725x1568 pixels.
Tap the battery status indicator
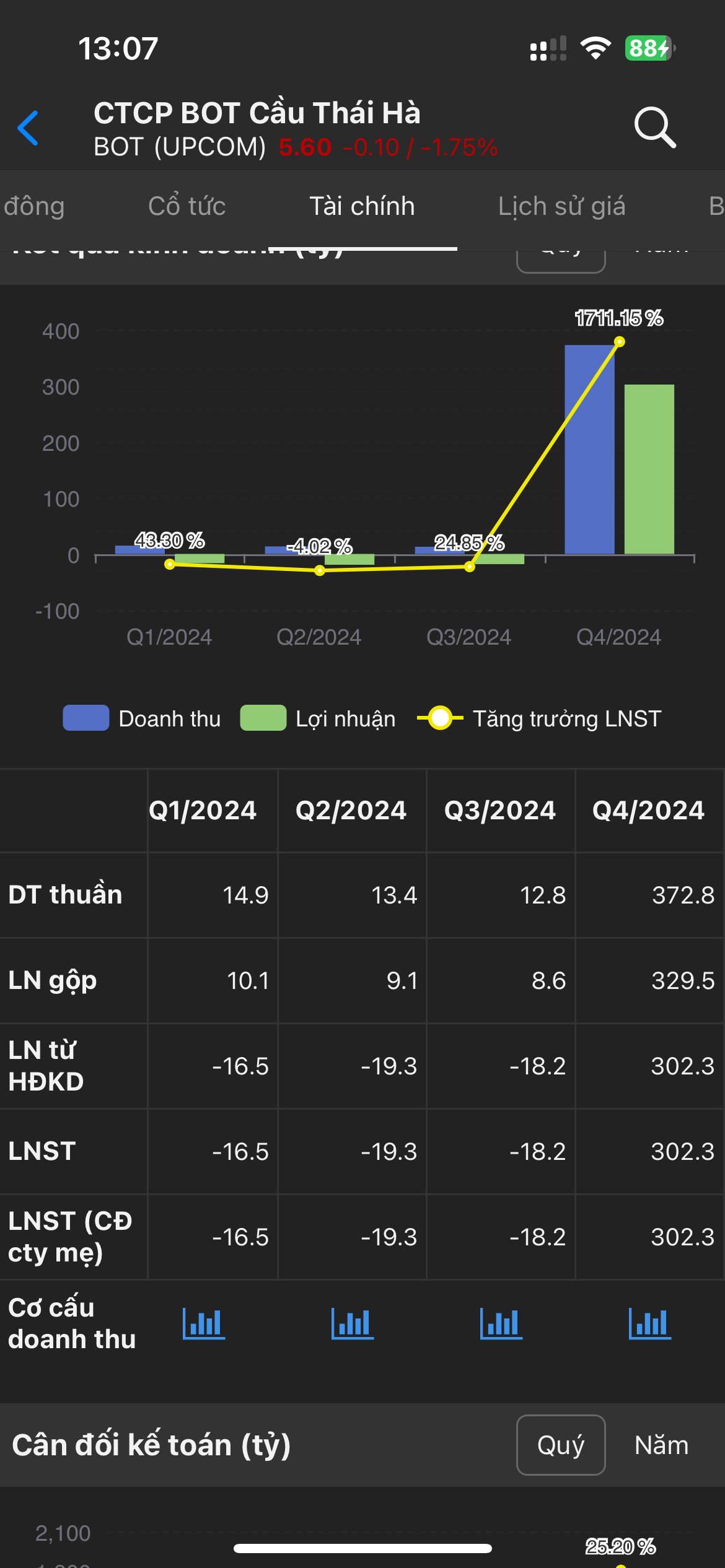click(x=649, y=48)
